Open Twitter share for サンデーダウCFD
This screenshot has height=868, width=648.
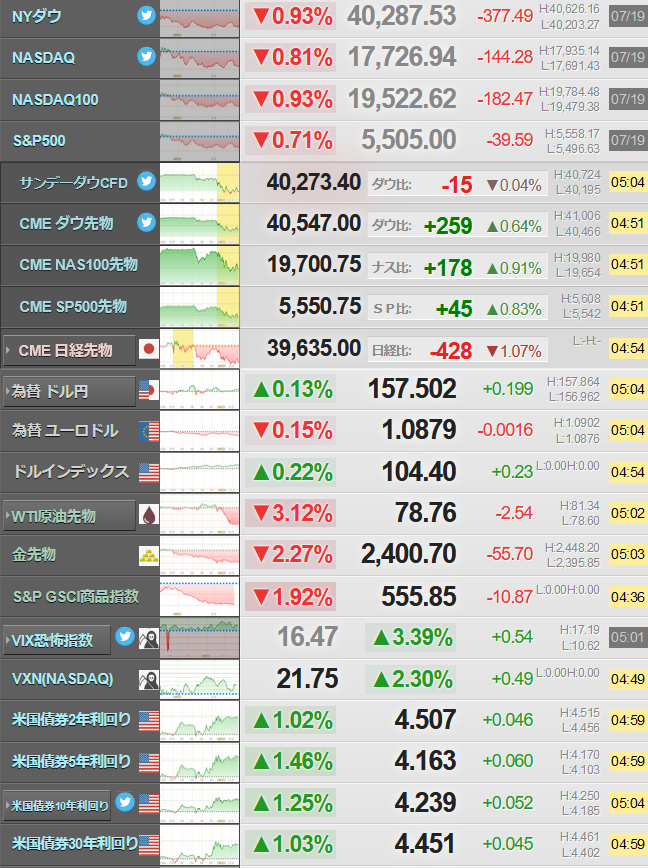[146, 181]
